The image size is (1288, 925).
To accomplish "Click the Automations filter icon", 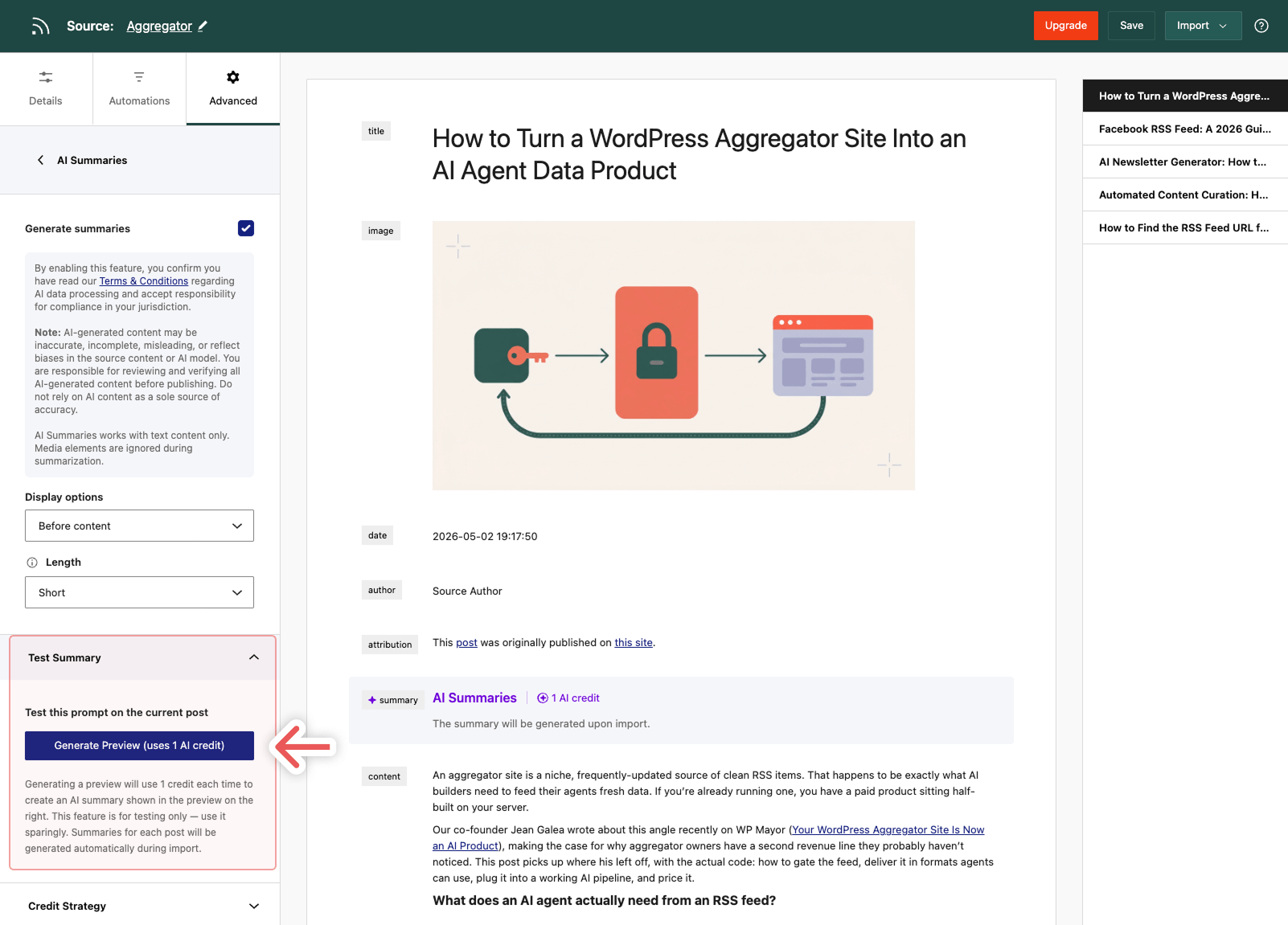I will pos(139,77).
